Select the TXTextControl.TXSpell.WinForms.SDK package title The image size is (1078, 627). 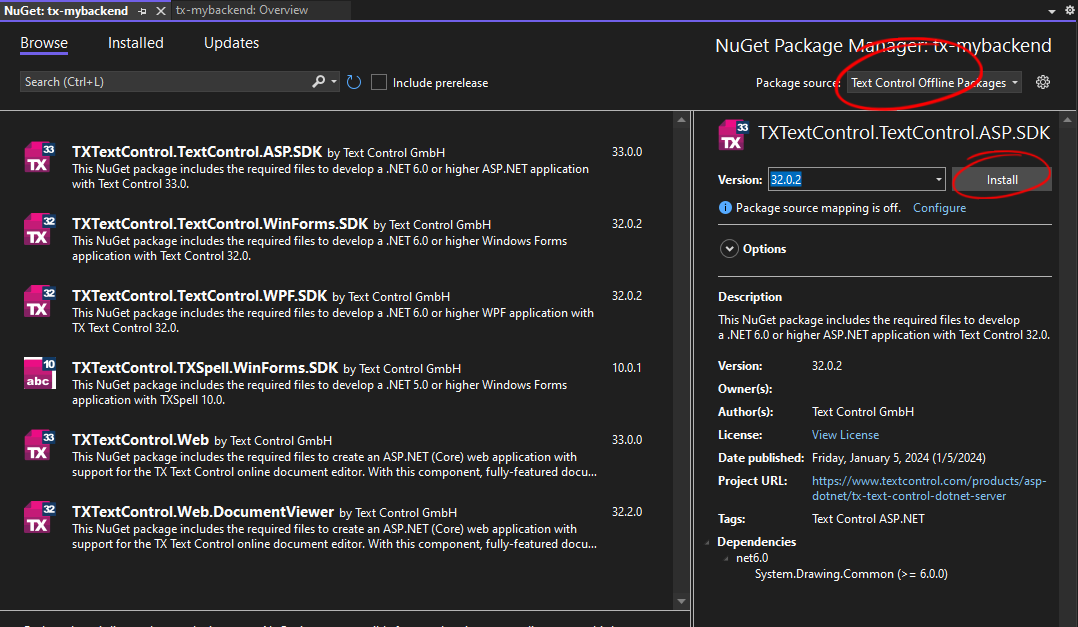[x=205, y=368]
